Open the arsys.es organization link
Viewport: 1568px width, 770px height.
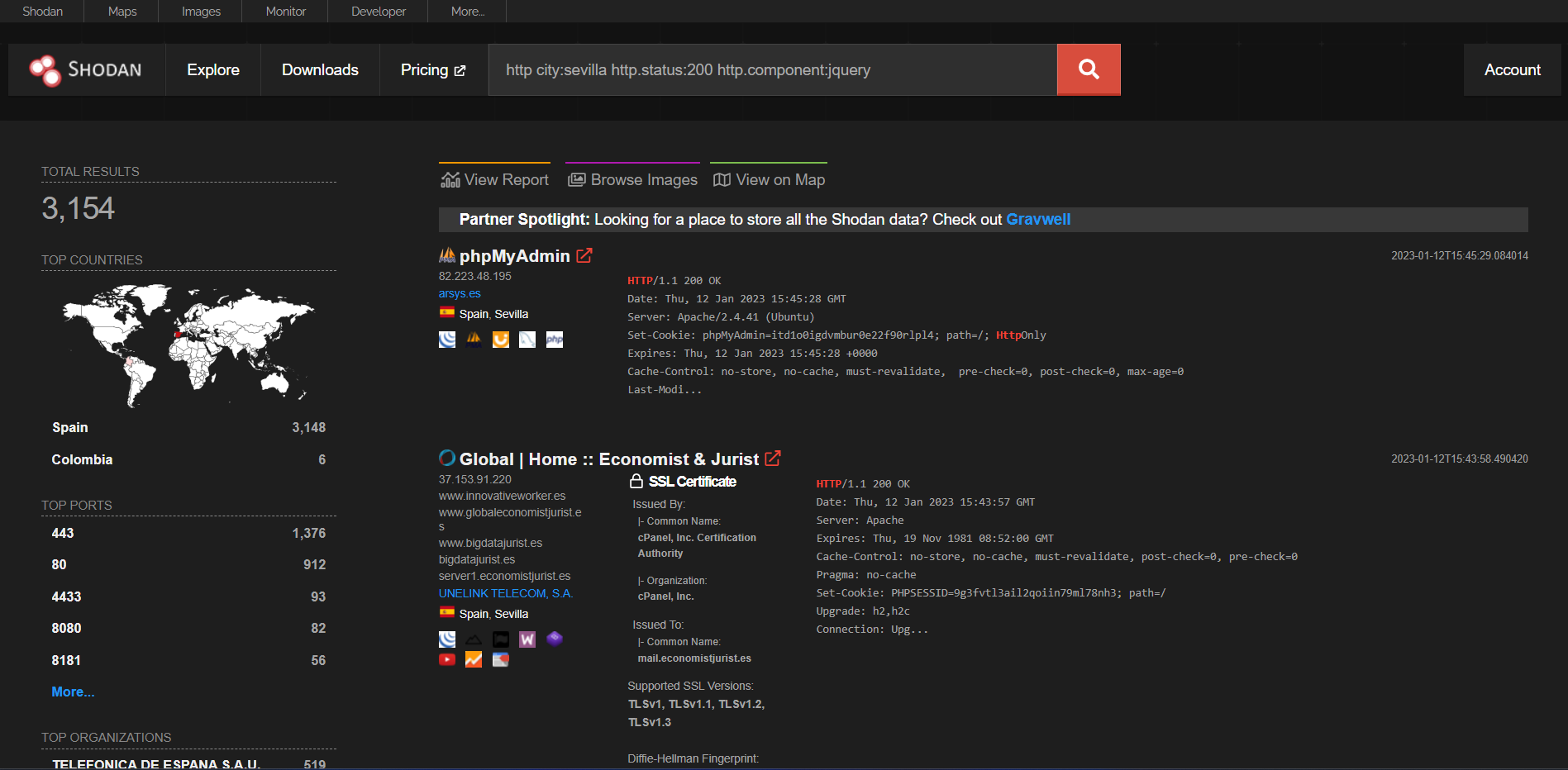(x=460, y=293)
